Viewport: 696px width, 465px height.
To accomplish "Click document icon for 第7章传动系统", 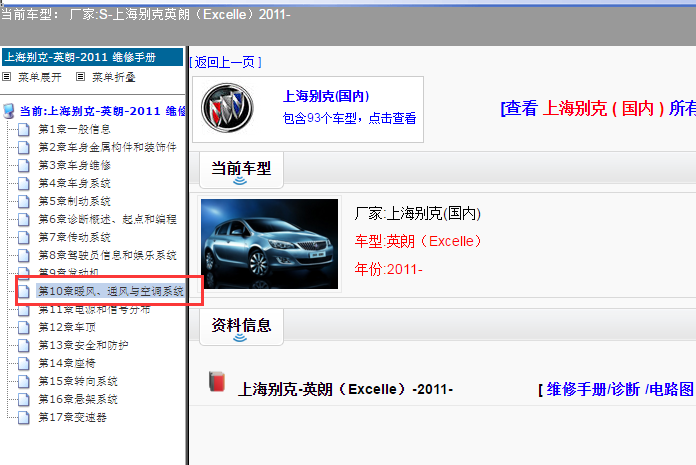I will [24, 237].
